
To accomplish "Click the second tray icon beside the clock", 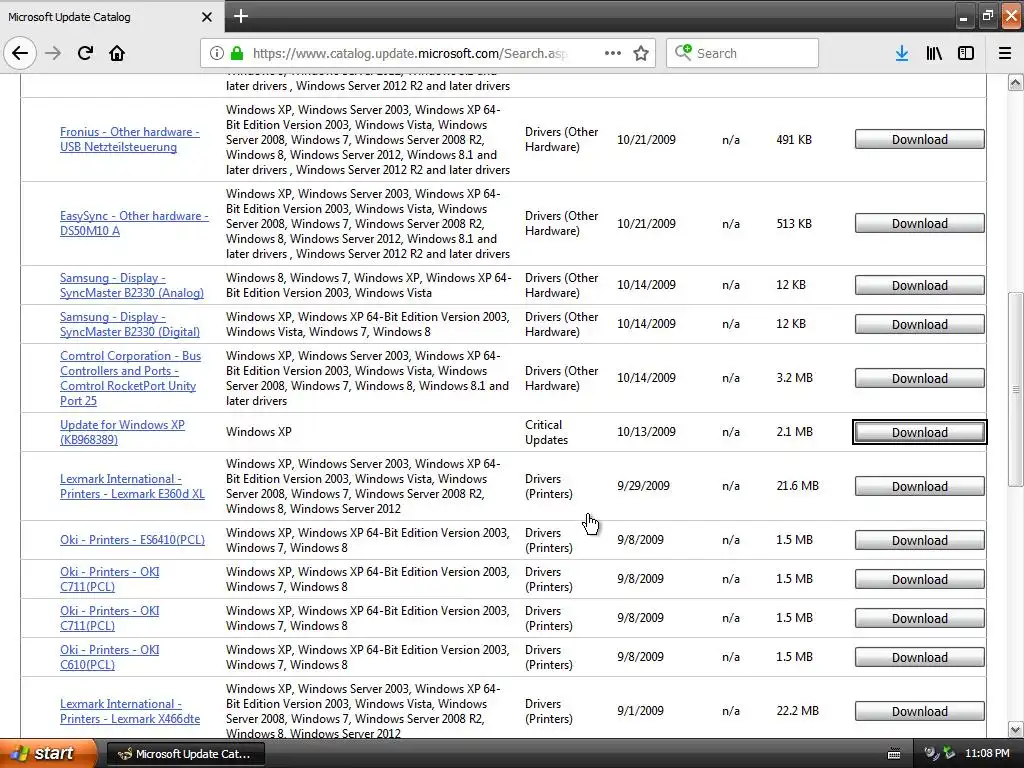I will 949,753.
